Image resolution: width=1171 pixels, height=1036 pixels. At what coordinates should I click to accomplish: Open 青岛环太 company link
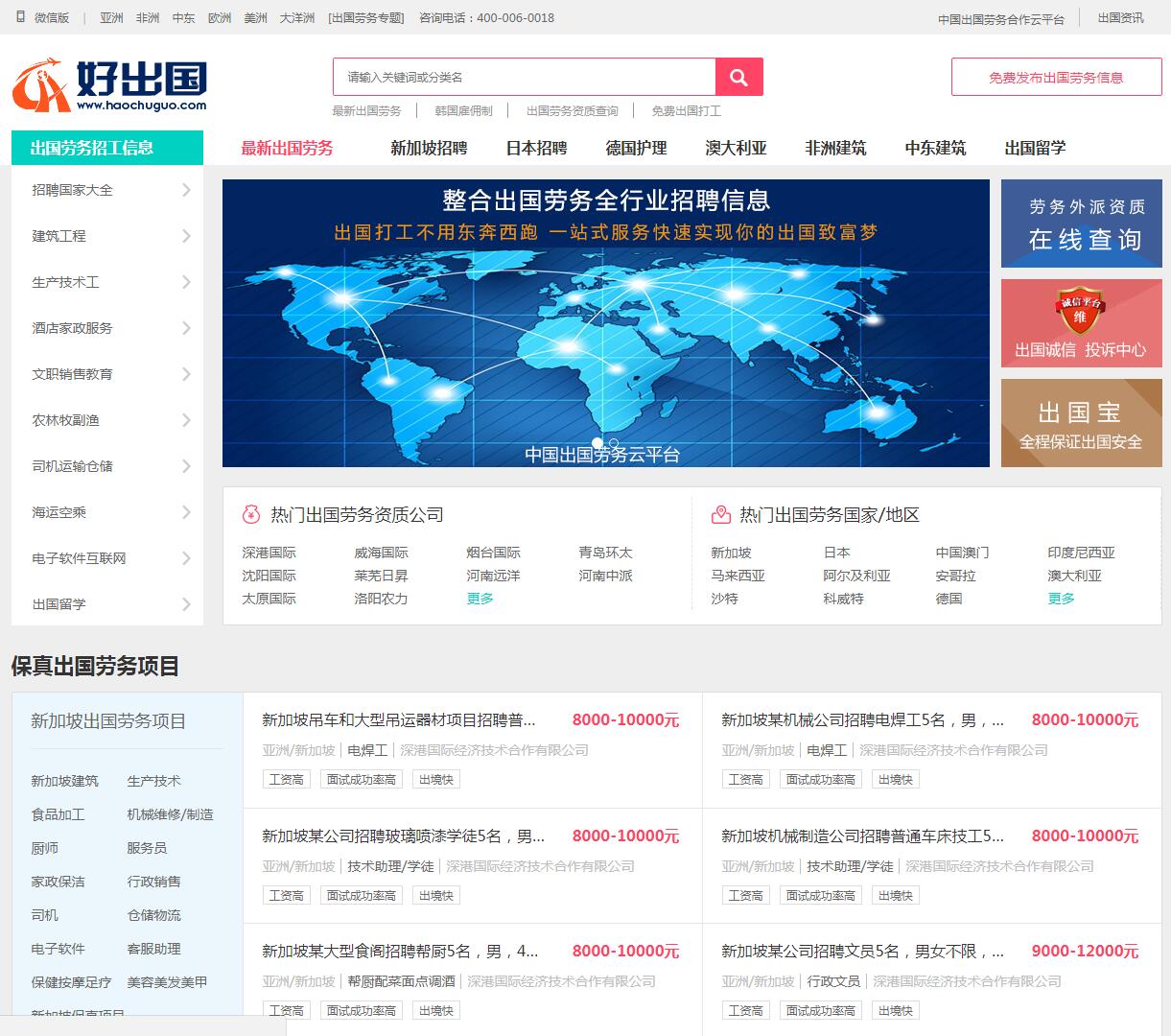[x=605, y=553]
